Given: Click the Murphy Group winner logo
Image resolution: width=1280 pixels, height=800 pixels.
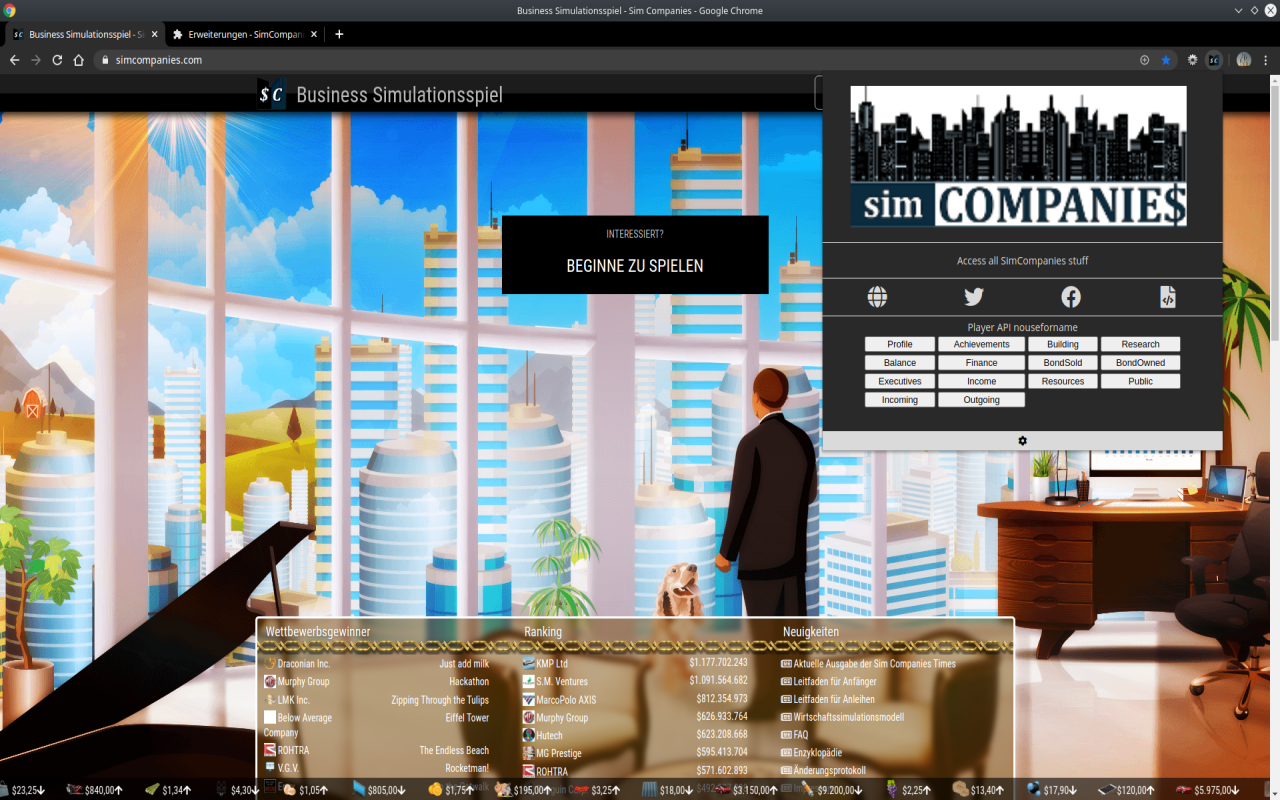Looking at the screenshot, I should coord(270,681).
